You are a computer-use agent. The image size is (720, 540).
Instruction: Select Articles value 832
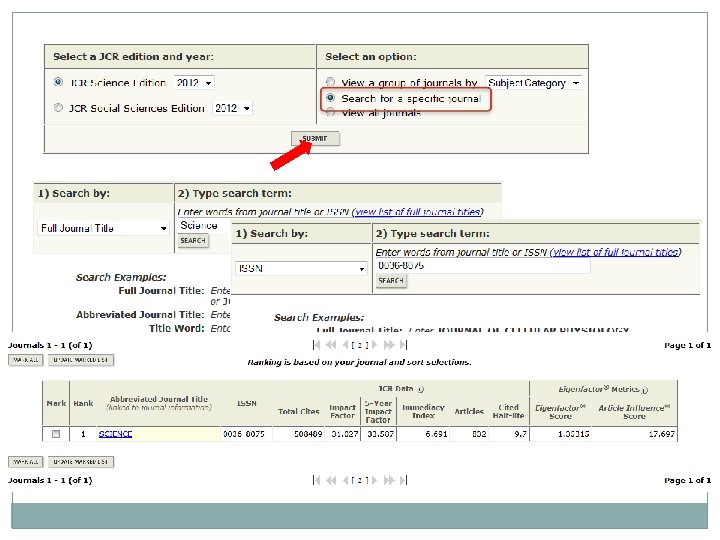[479, 433]
